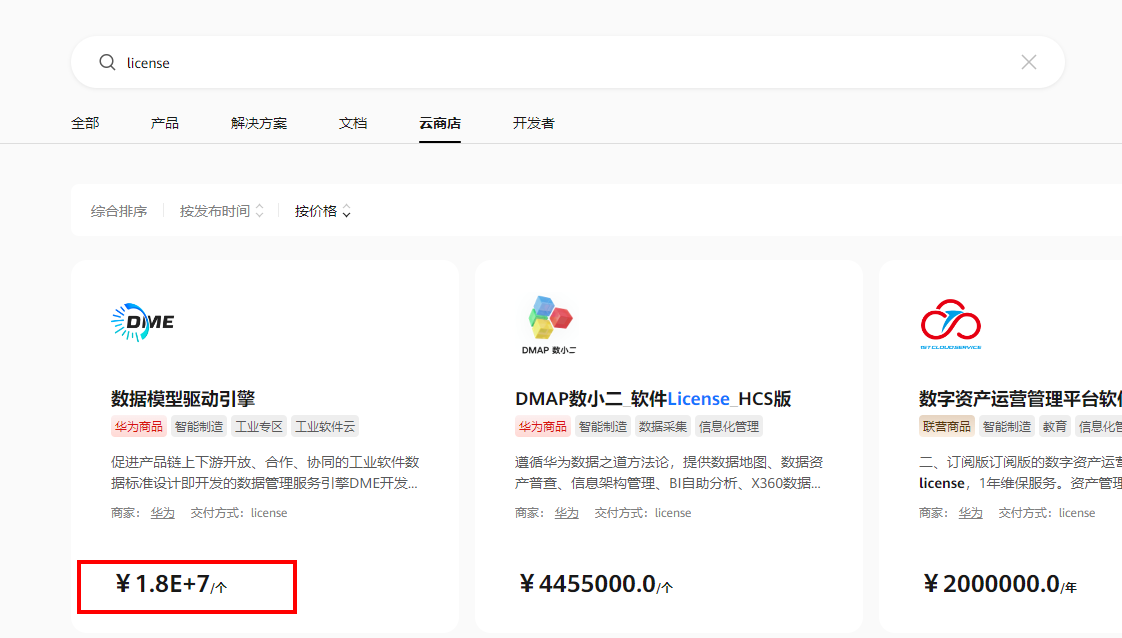Image resolution: width=1122 pixels, height=638 pixels.
Task: Open the DMAP 数小二 cube logo
Action: 549,325
